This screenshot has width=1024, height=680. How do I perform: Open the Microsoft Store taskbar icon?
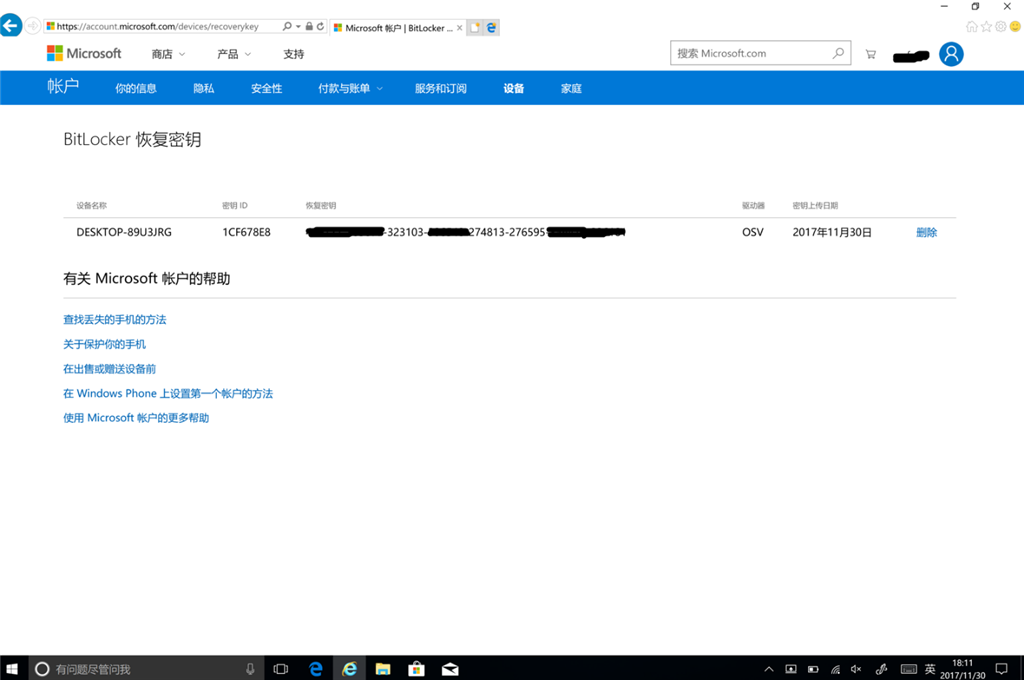(x=416, y=668)
